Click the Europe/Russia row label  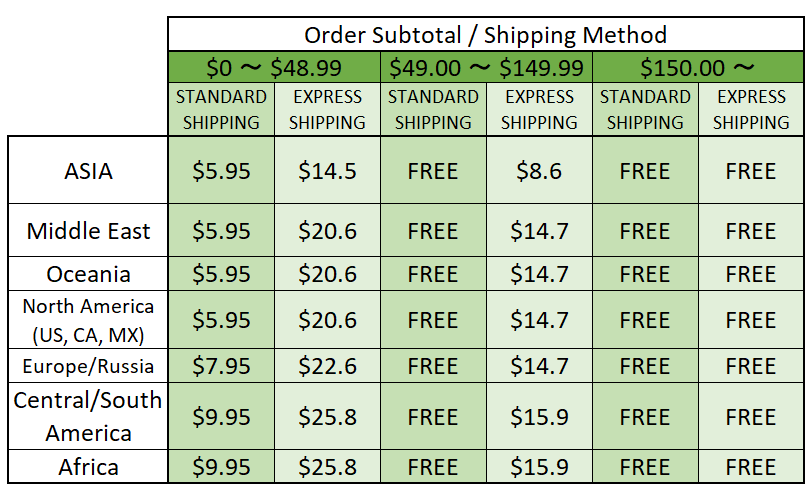88,366
